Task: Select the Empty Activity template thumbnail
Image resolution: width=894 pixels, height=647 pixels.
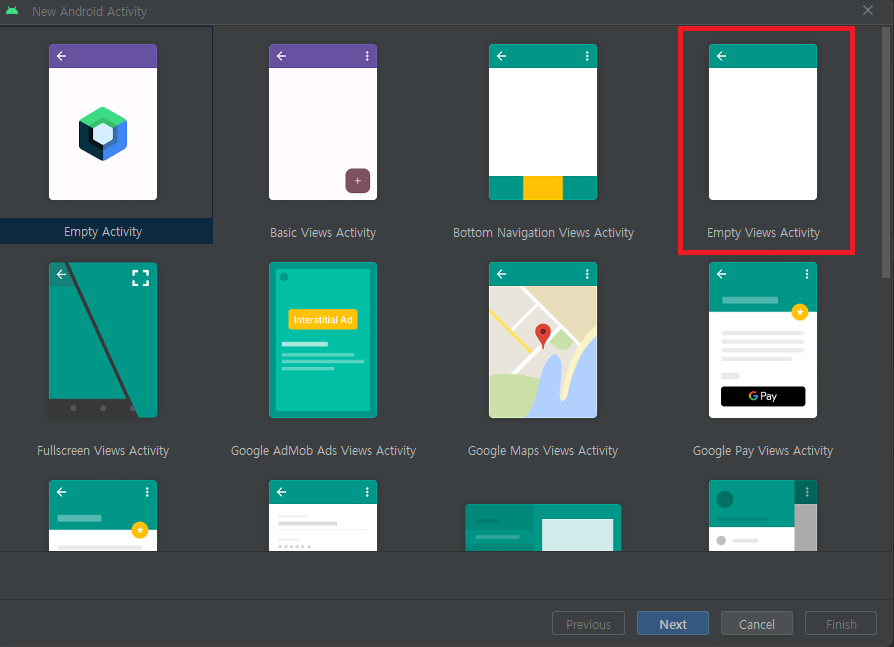Action: [103, 122]
